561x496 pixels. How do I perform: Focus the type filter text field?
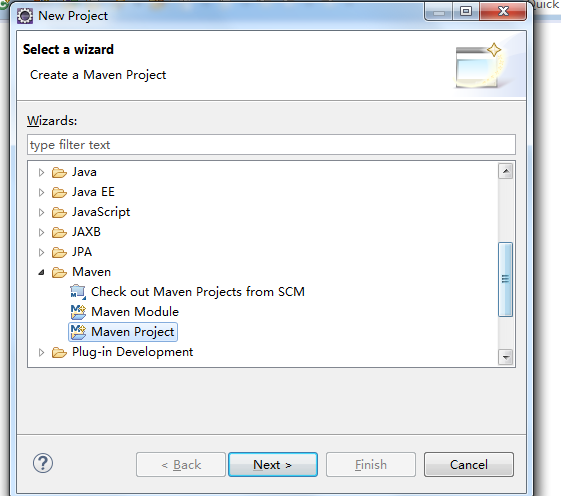(271, 145)
